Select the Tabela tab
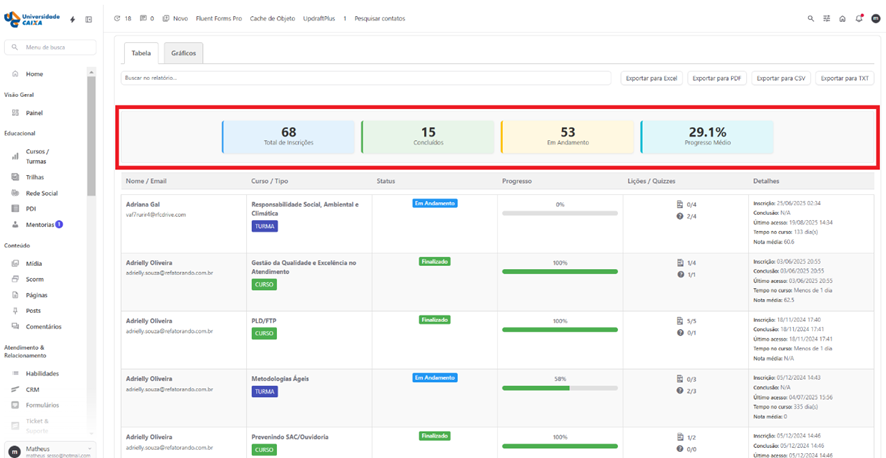Image resolution: width=886 pixels, height=458 pixels. coord(142,53)
